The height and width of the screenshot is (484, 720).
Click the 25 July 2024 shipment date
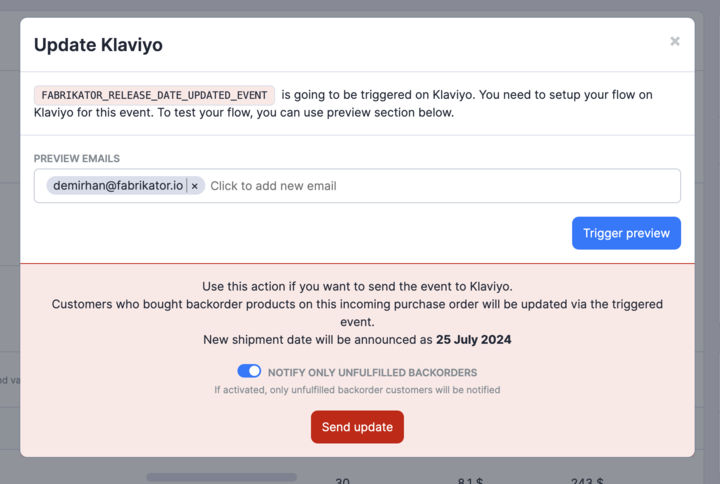473,340
